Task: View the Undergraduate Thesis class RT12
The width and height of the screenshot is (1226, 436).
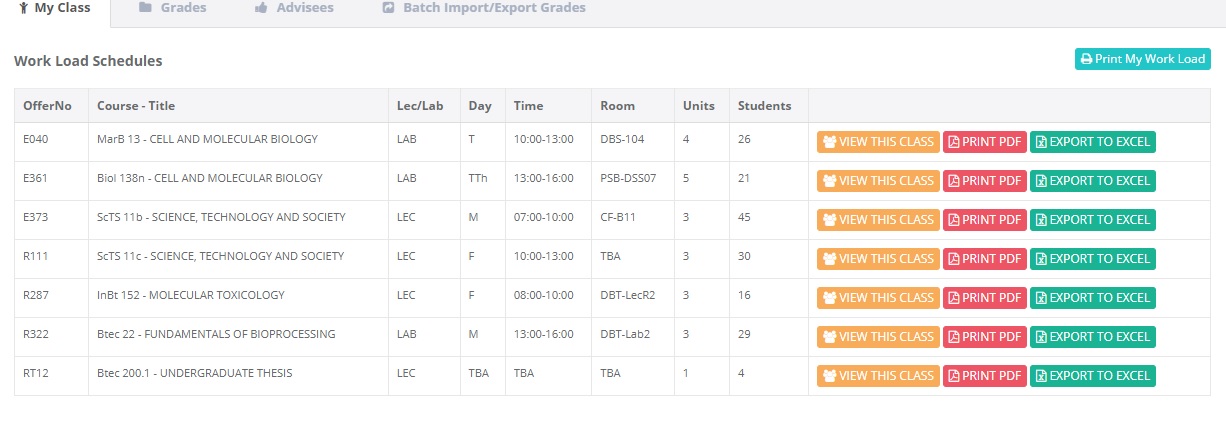Action: click(x=878, y=376)
